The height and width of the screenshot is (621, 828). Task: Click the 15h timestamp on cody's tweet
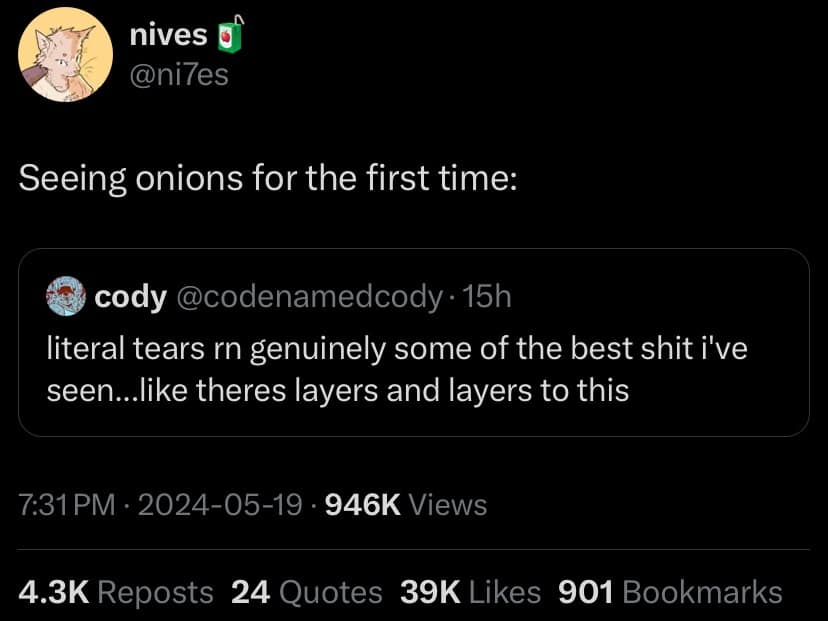click(x=490, y=296)
